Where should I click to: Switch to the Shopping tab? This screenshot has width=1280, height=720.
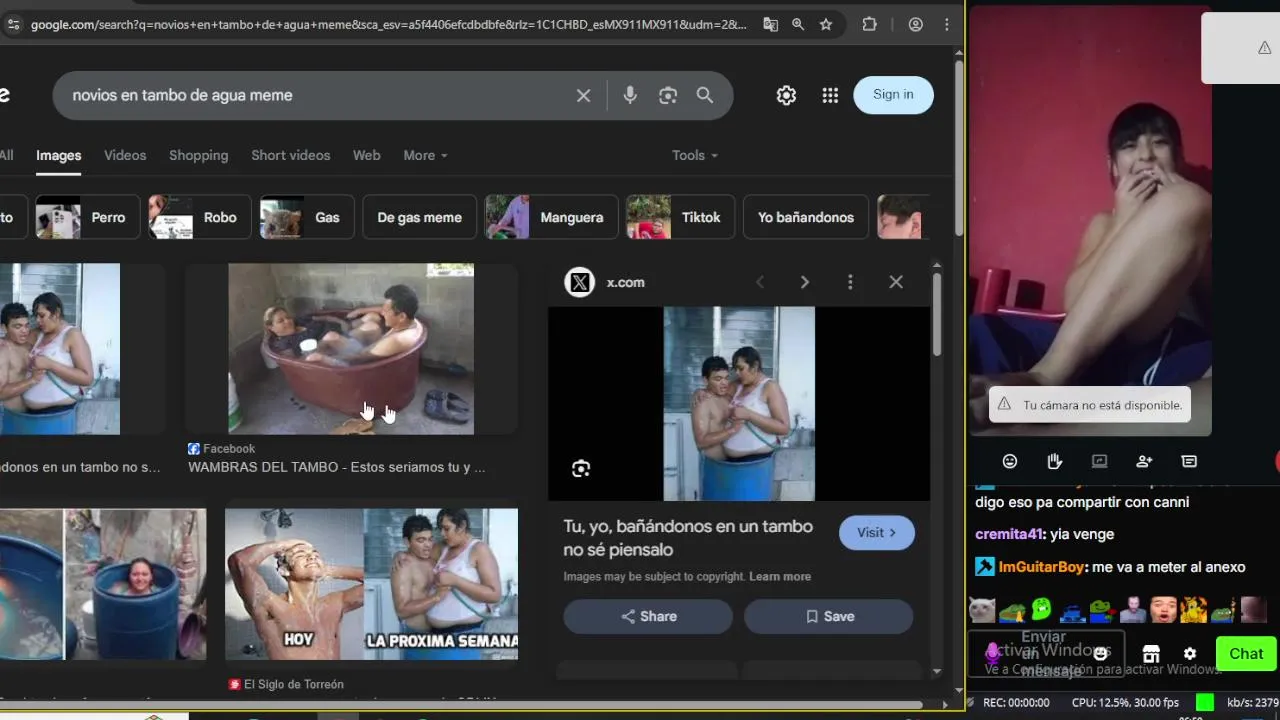point(198,155)
